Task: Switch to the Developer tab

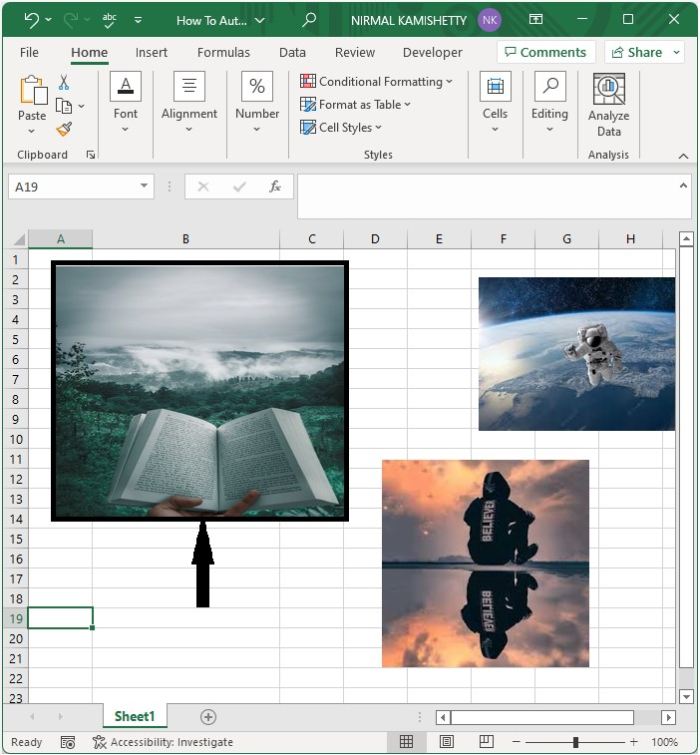Action: tap(432, 52)
